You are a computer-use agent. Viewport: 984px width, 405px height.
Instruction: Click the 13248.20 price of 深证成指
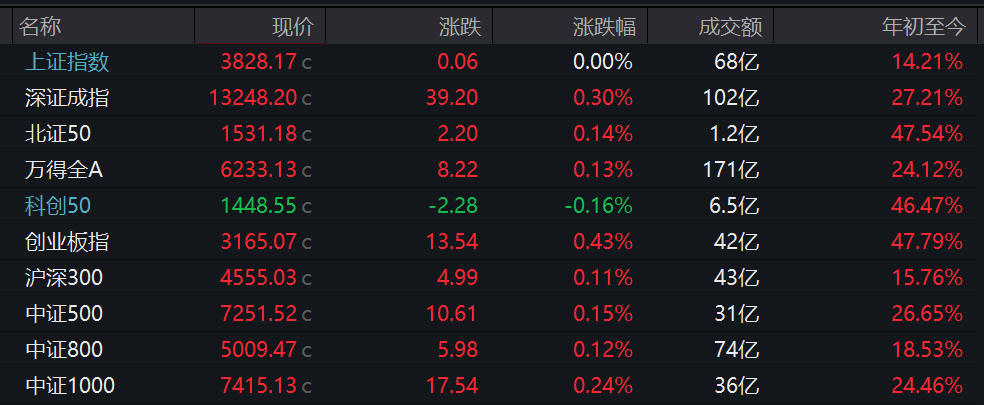[x=253, y=98]
